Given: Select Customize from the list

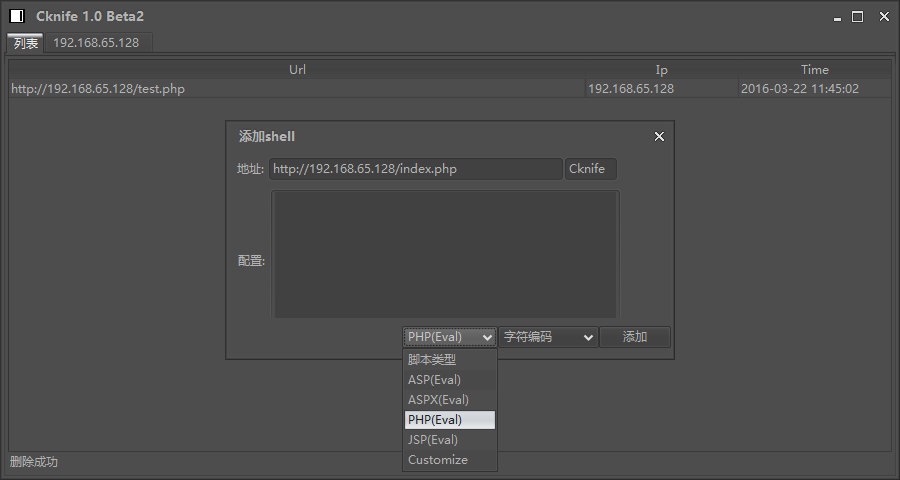Looking at the screenshot, I should pyautogui.click(x=450, y=460).
